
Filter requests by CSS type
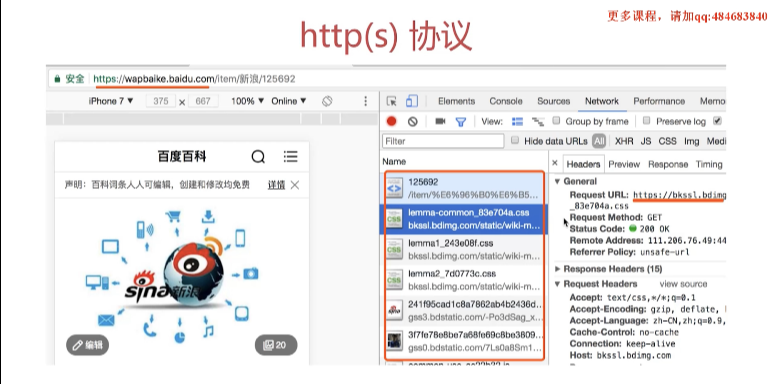pos(667,141)
